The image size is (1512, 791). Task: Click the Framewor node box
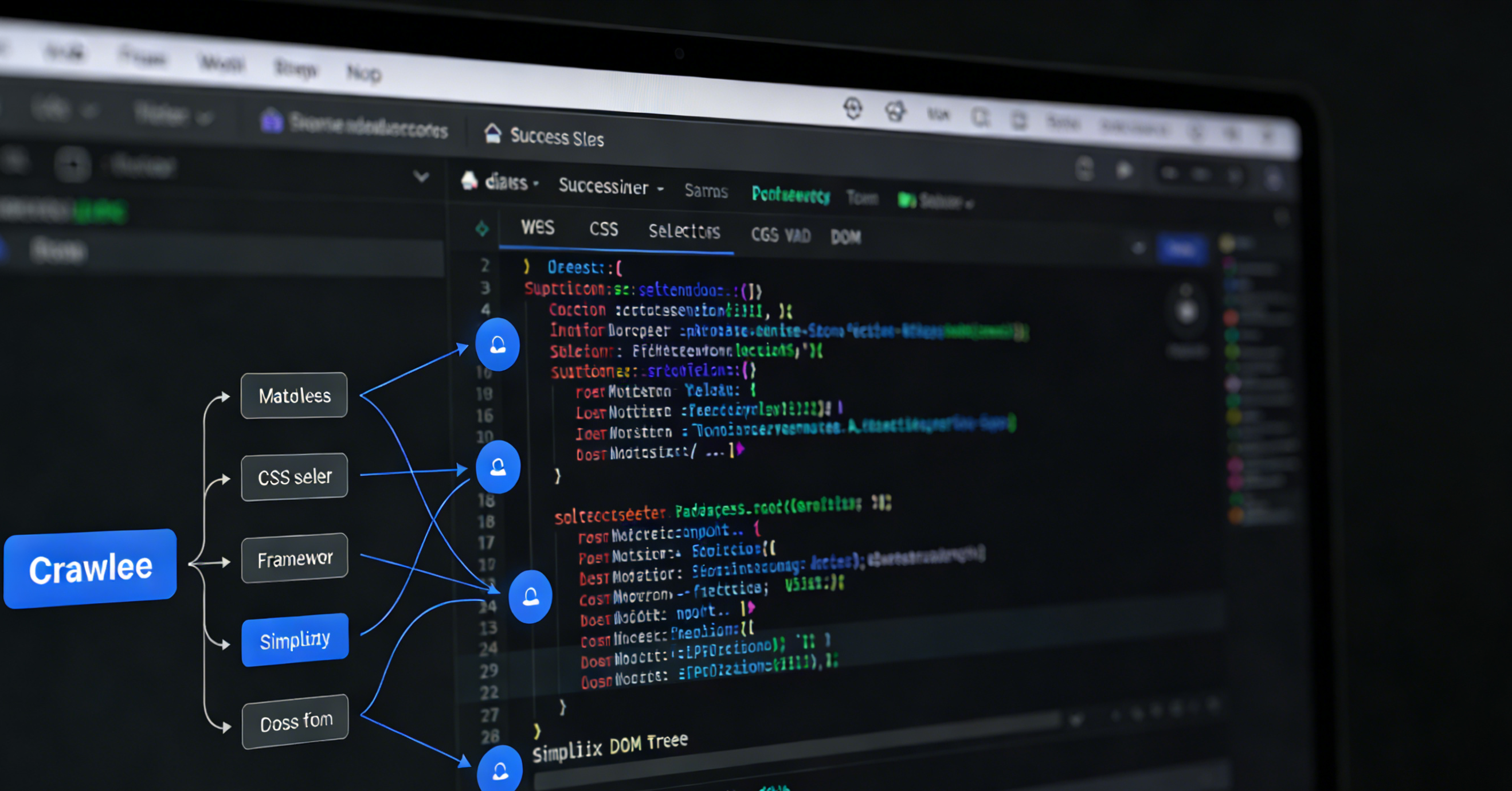[295, 559]
